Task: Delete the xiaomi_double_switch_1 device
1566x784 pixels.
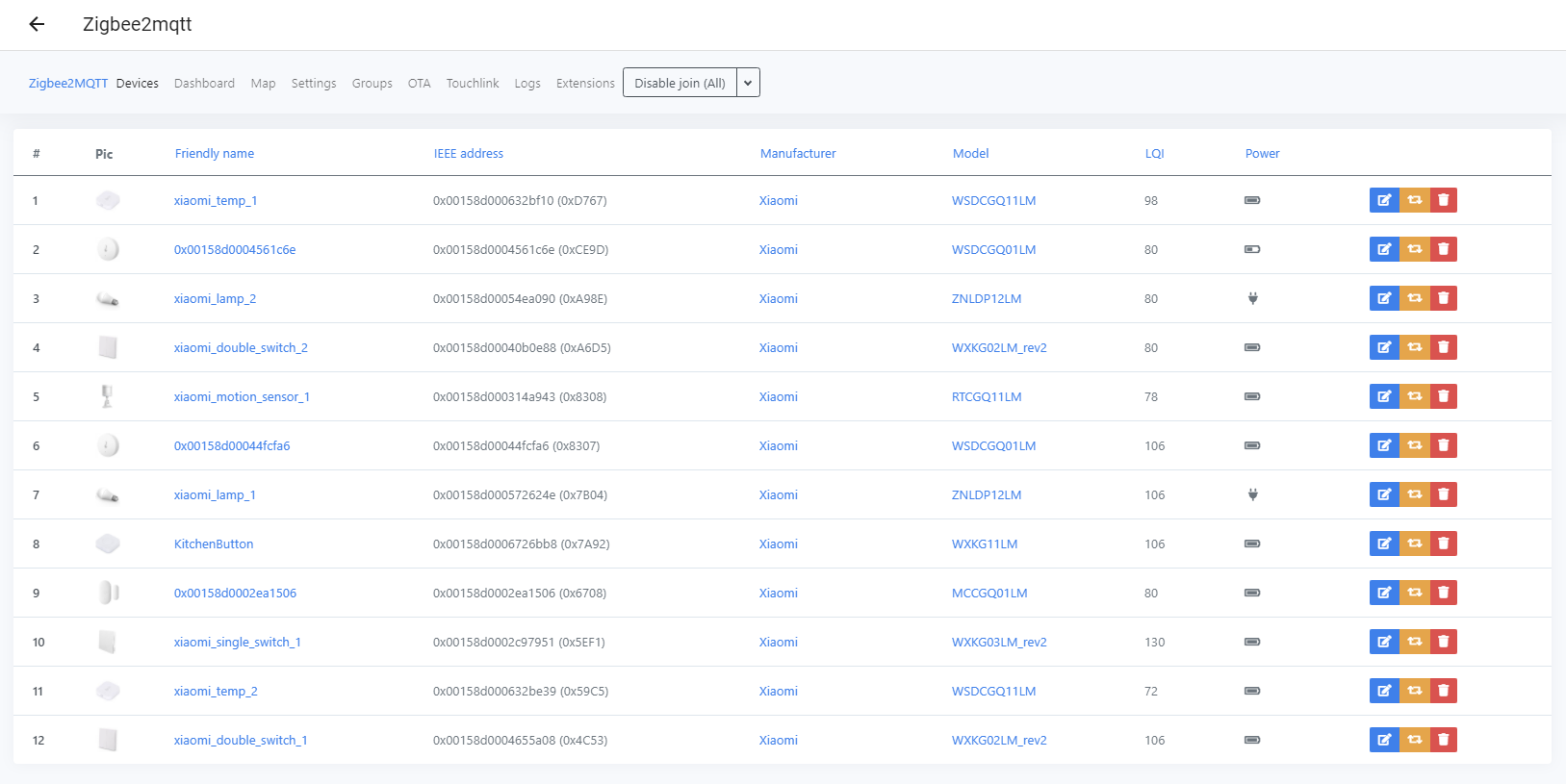Action: tap(1443, 740)
